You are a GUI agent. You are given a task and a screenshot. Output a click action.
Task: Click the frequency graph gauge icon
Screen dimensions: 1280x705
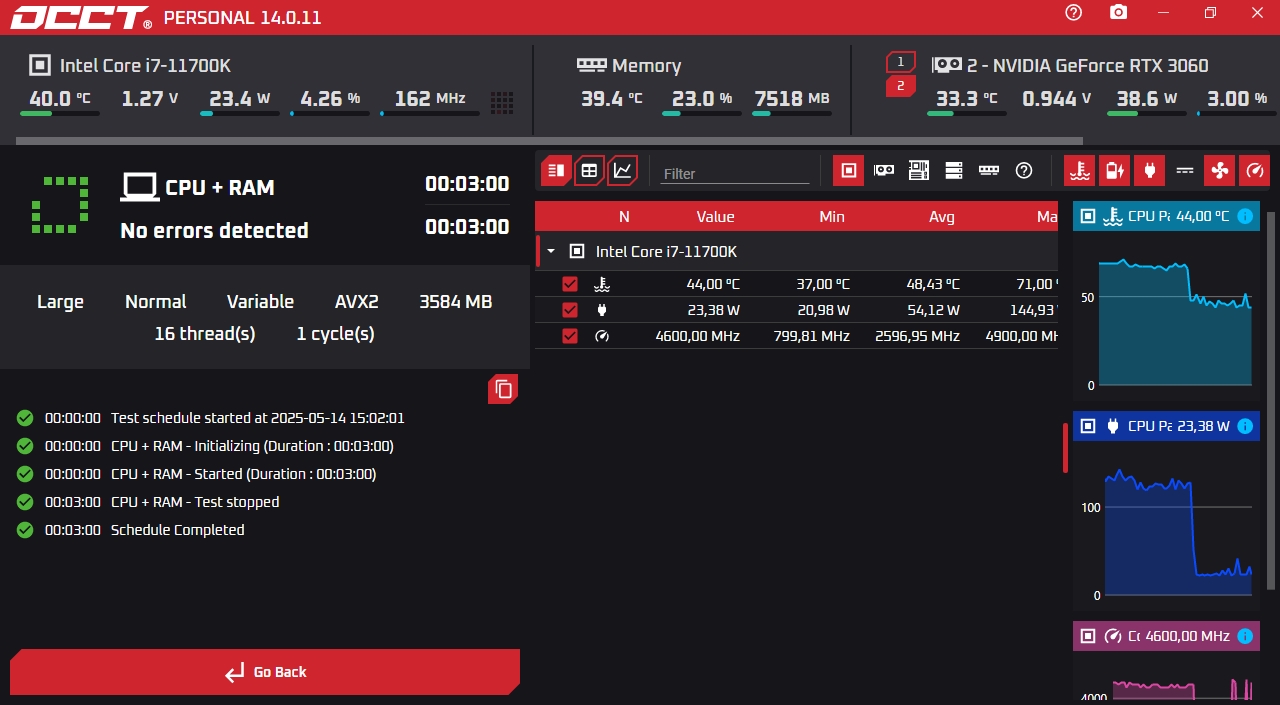tap(1113, 636)
